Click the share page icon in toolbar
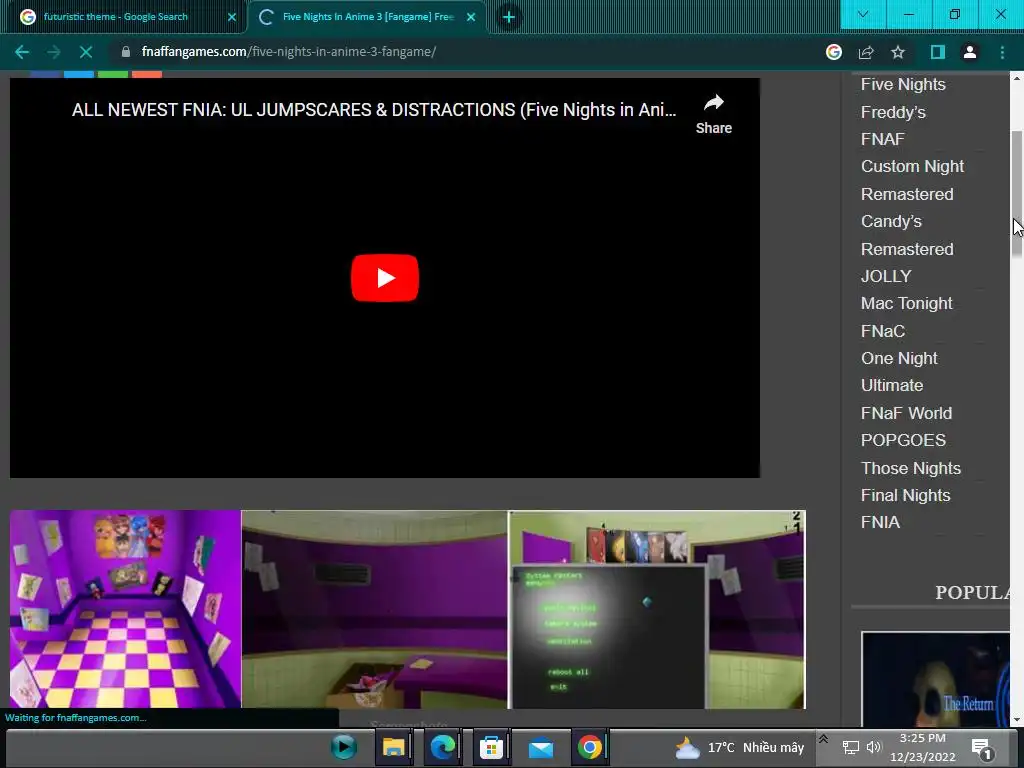 coord(866,52)
